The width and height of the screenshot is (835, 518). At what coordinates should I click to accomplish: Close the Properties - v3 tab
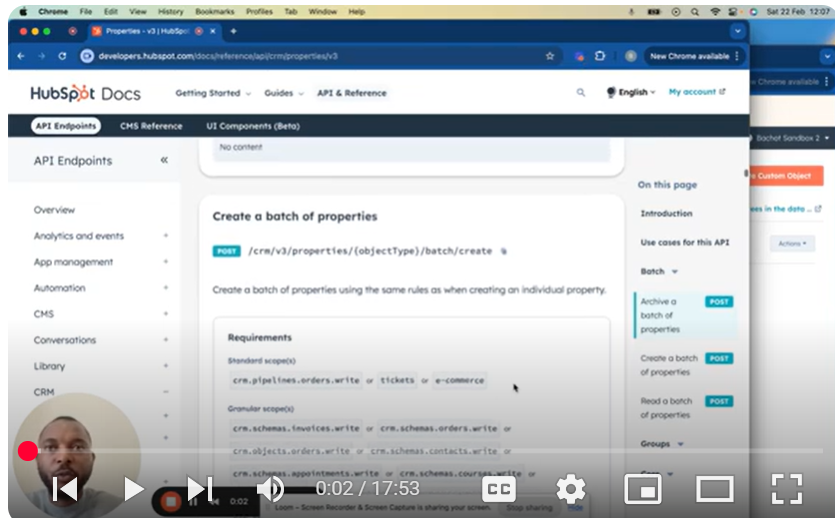(212, 31)
